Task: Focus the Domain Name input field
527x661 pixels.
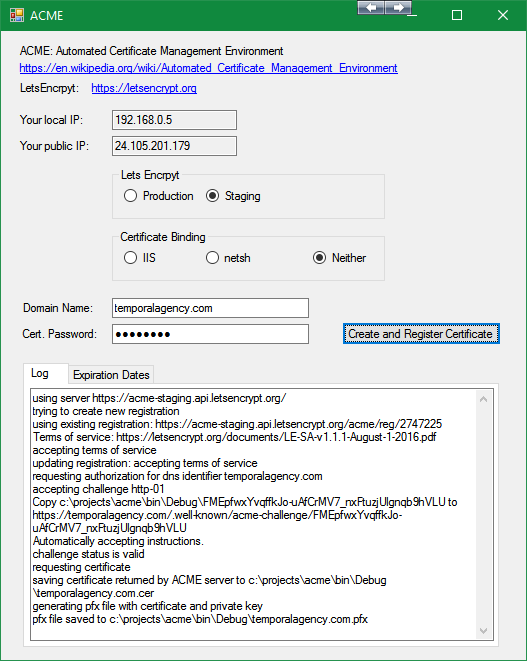Action: click(x=210, y=308)
